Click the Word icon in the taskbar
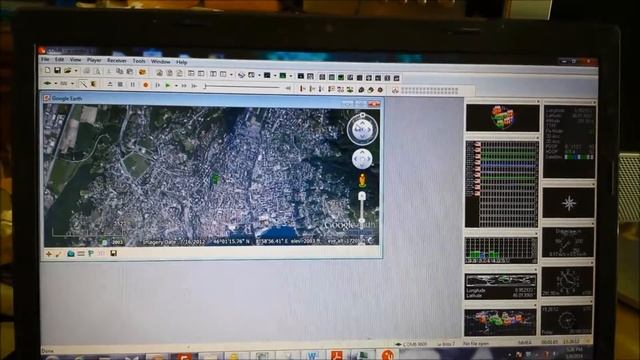The height and width of the screenshot is (360, 640). [312, 356]
